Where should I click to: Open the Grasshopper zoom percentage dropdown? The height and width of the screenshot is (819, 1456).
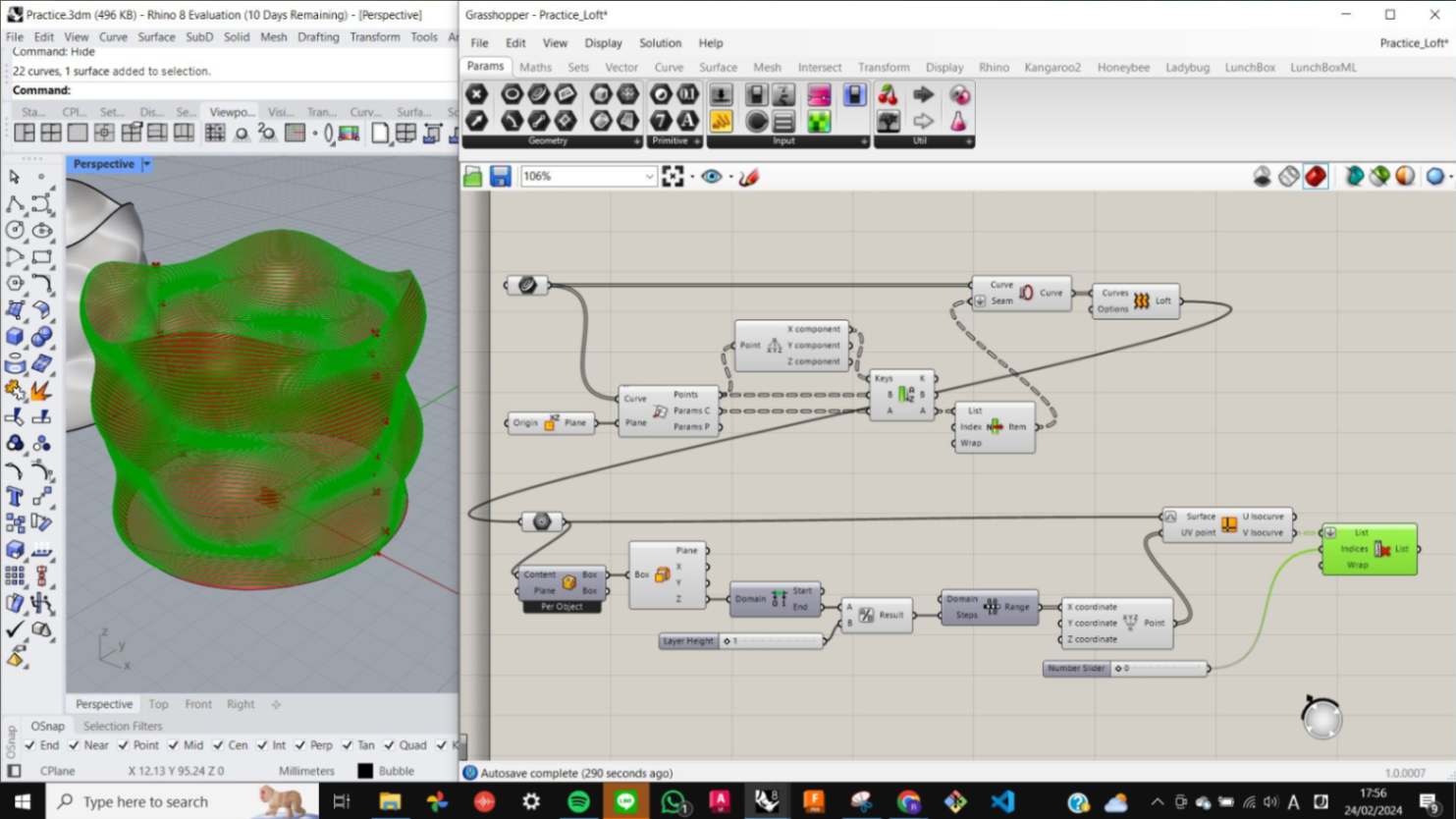pos(649,177)
